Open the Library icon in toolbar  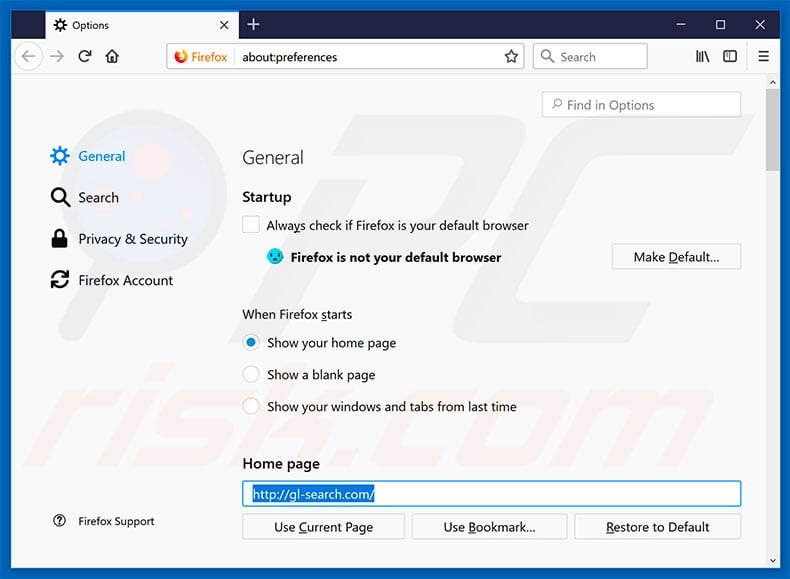702,56
